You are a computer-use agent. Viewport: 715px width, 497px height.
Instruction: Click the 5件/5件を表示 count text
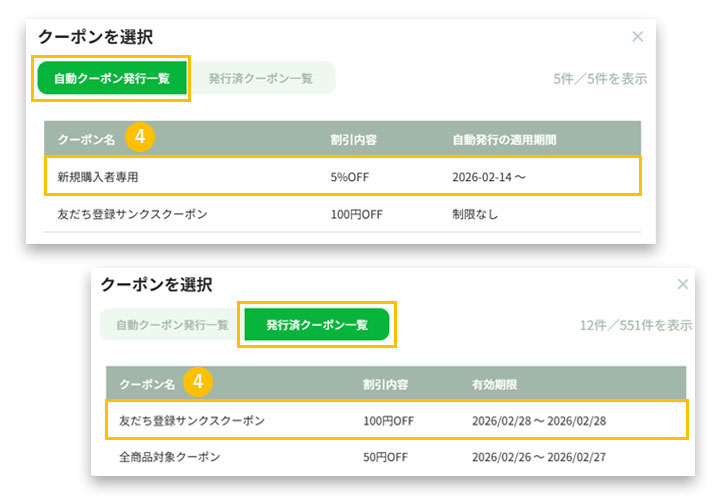[x=599, y=78]
